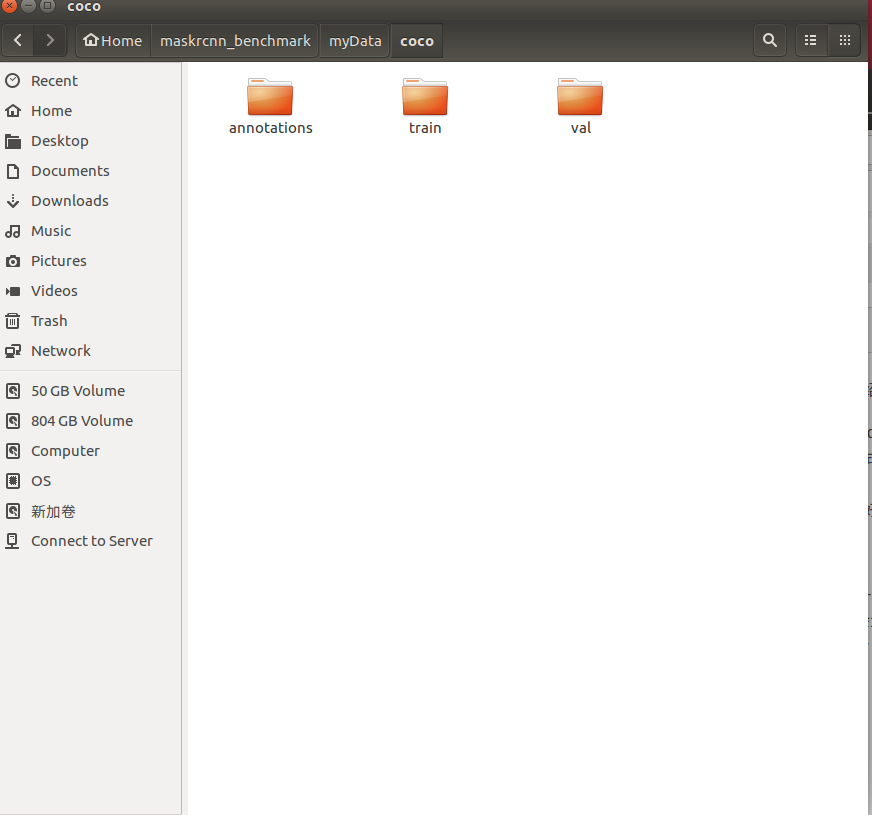872x815 pixels.
Task: Choose Connect to Server
Action: (x=91, y=541)
